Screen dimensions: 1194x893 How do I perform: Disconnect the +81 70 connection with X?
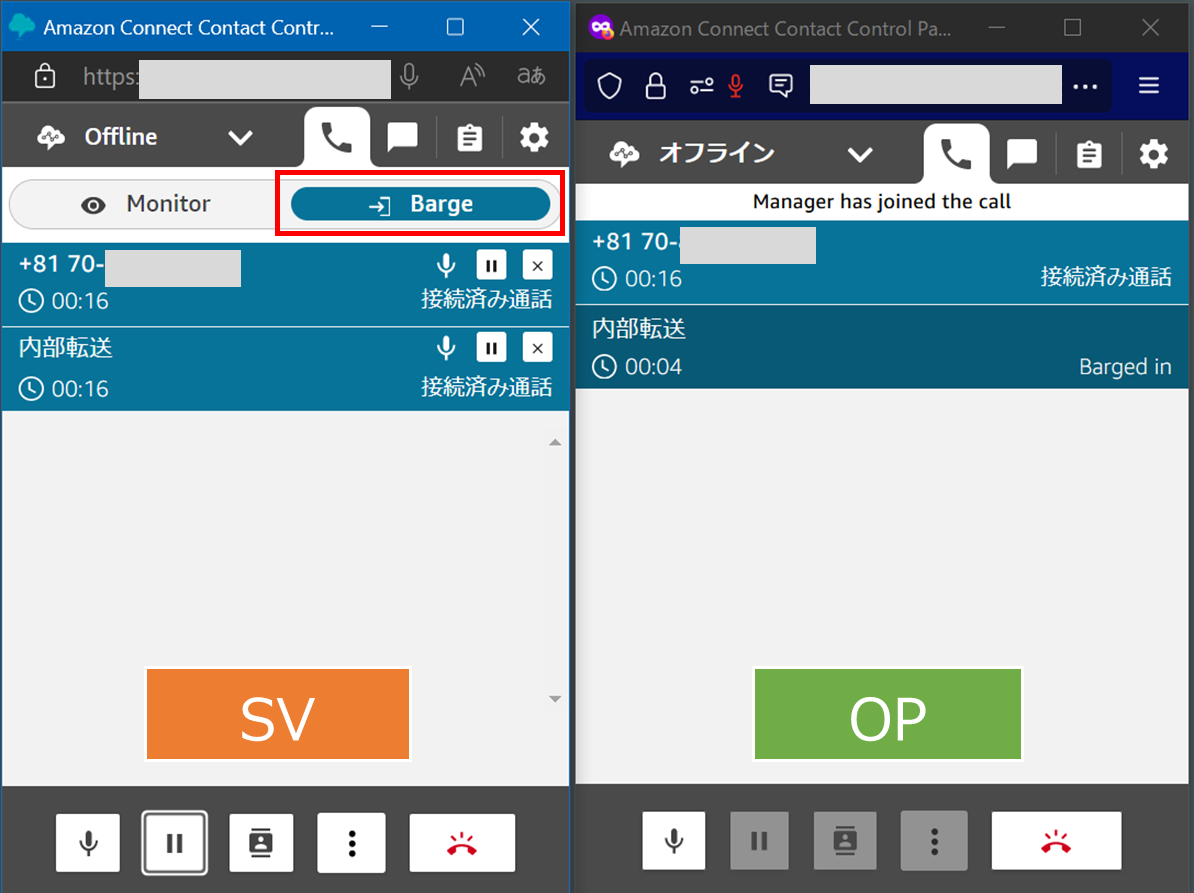538,266
